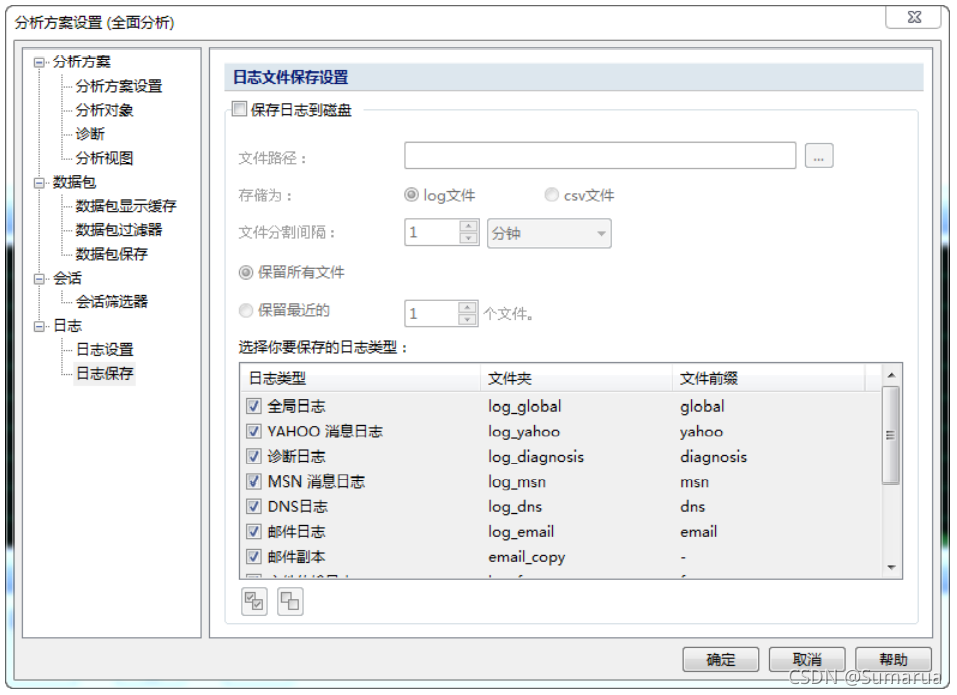This screenshot has width=957, height=695.
Task: Click the log list scroll down arrow
Action: pos(891,567)
